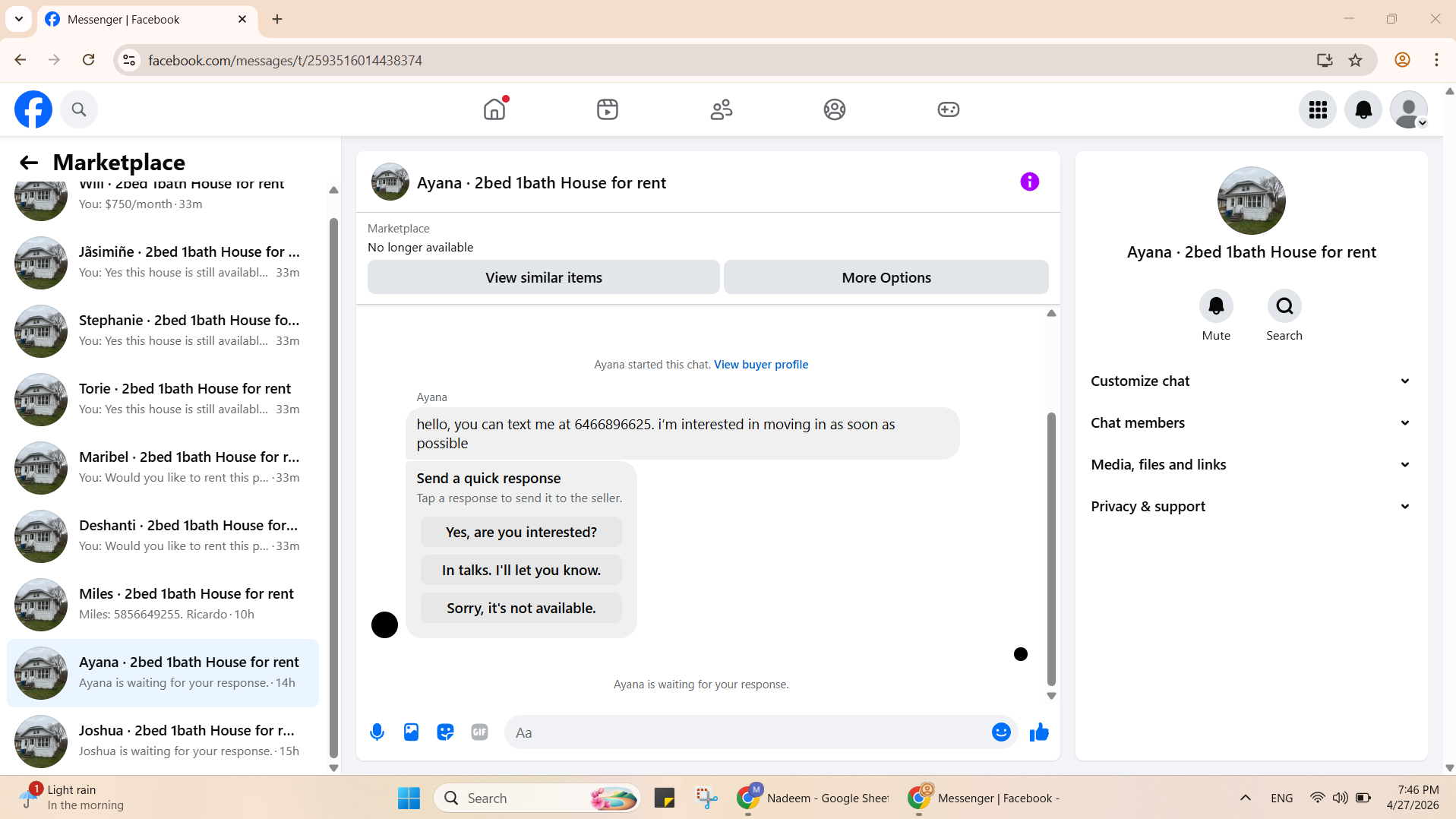Click the browser back arrow

pyautogui.click(x=21, y=60)
